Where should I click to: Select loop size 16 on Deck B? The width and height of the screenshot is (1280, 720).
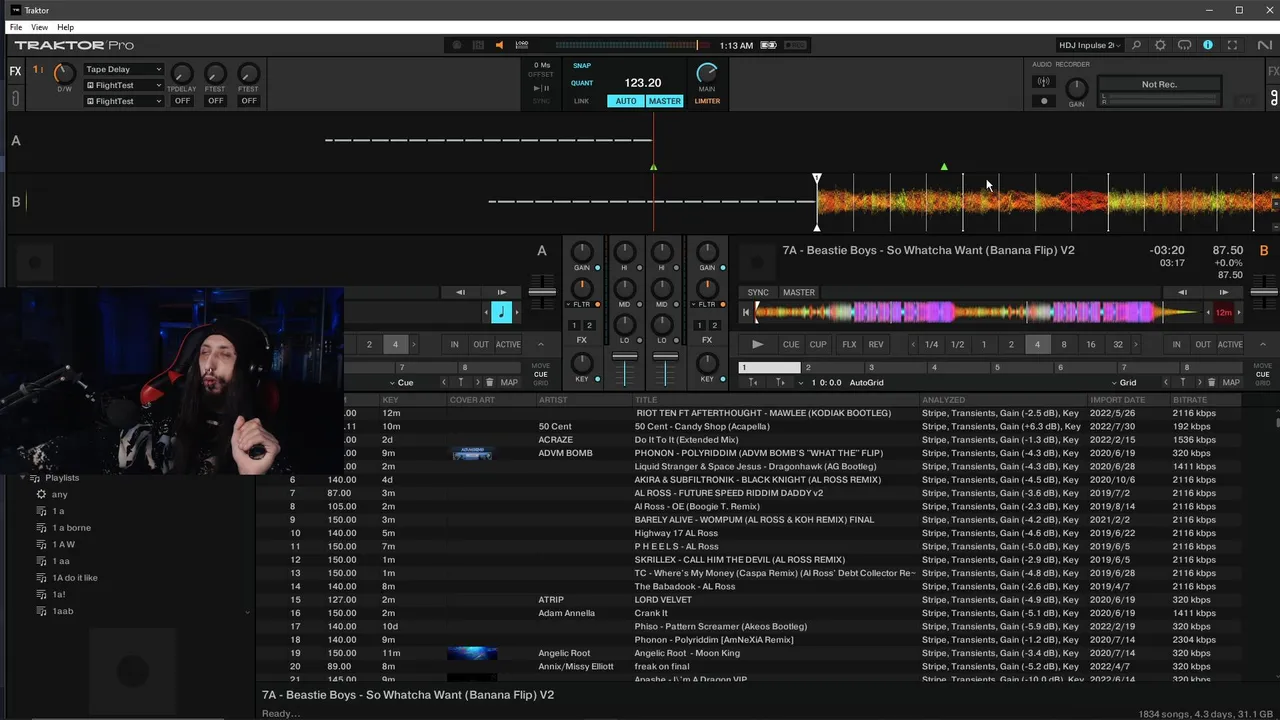(x=1091, y=344)
